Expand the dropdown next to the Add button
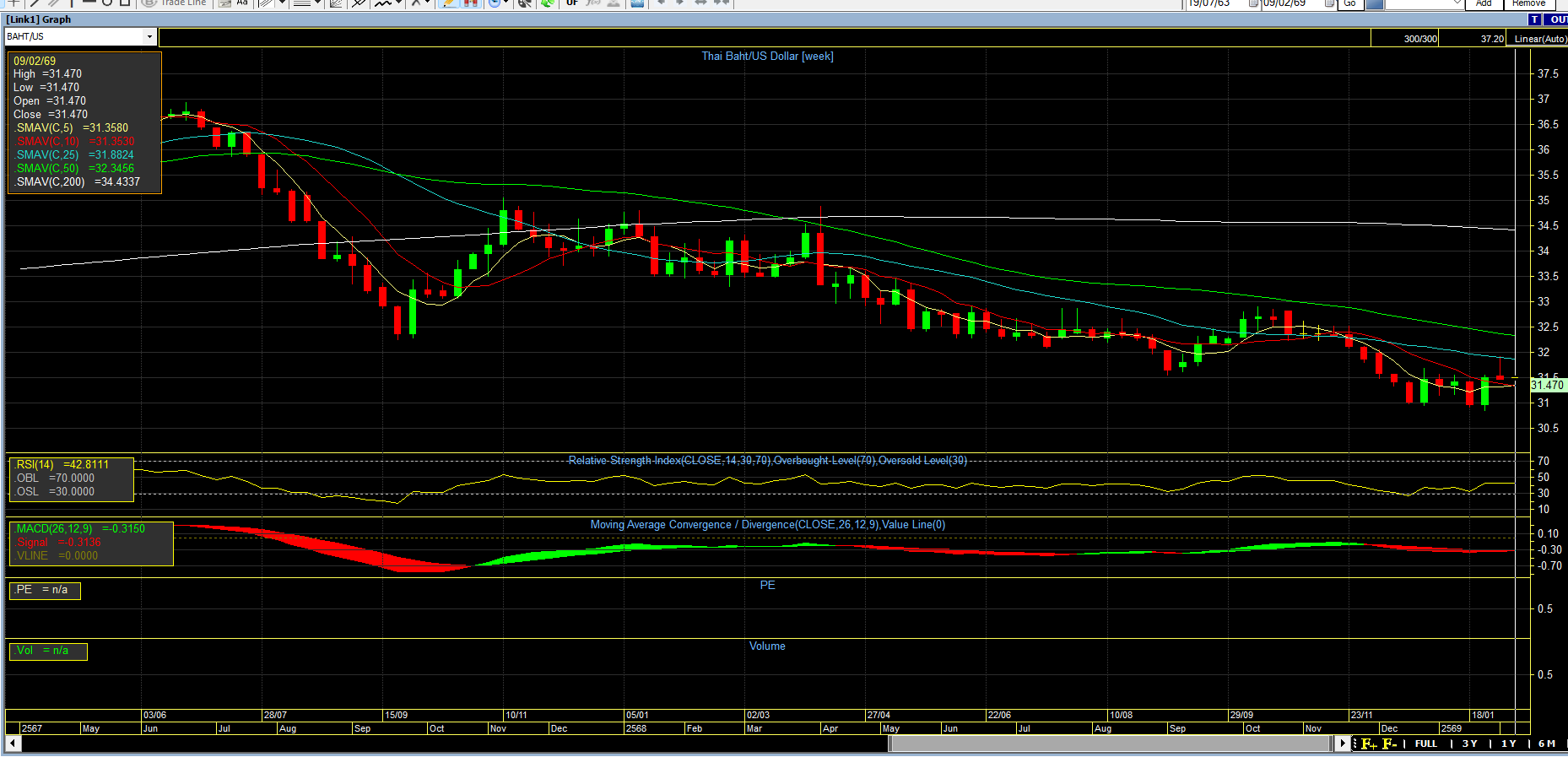Image resolution: width=1568 pixels, height=757 pixels. pyautogui.click(x=1457, y=3)
